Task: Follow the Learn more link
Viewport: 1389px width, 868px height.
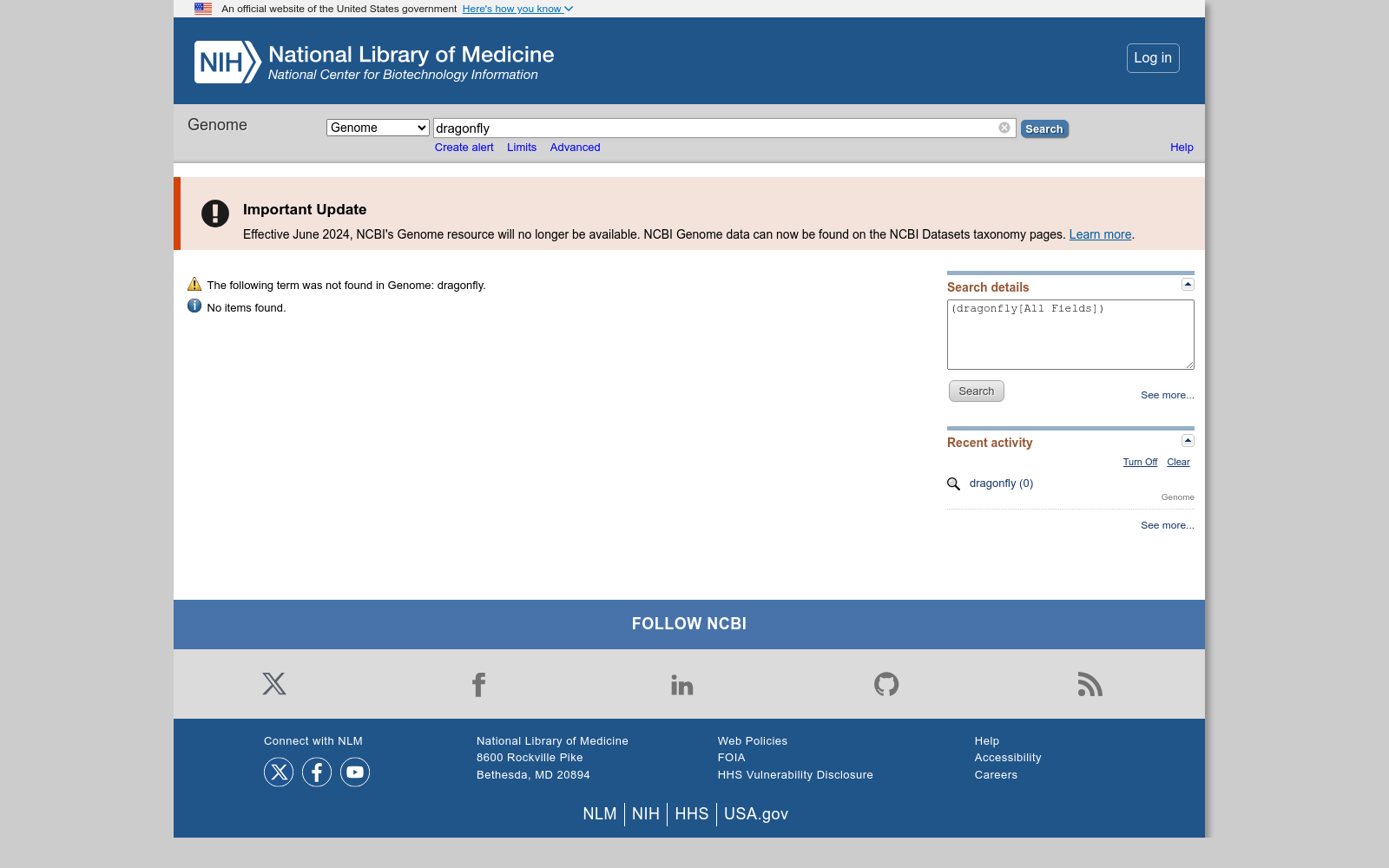Action: click(1100, 234)
